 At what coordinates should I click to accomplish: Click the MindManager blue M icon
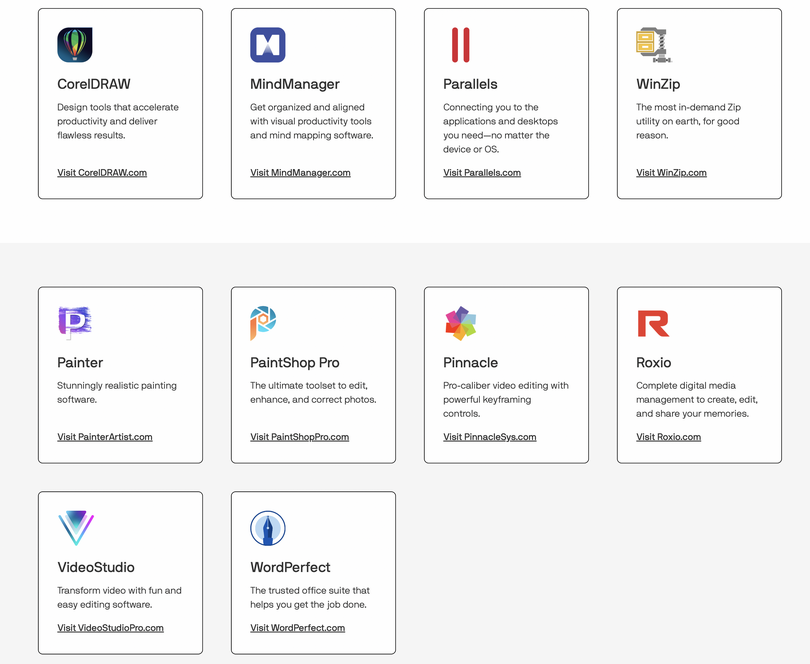pos(268,45)
